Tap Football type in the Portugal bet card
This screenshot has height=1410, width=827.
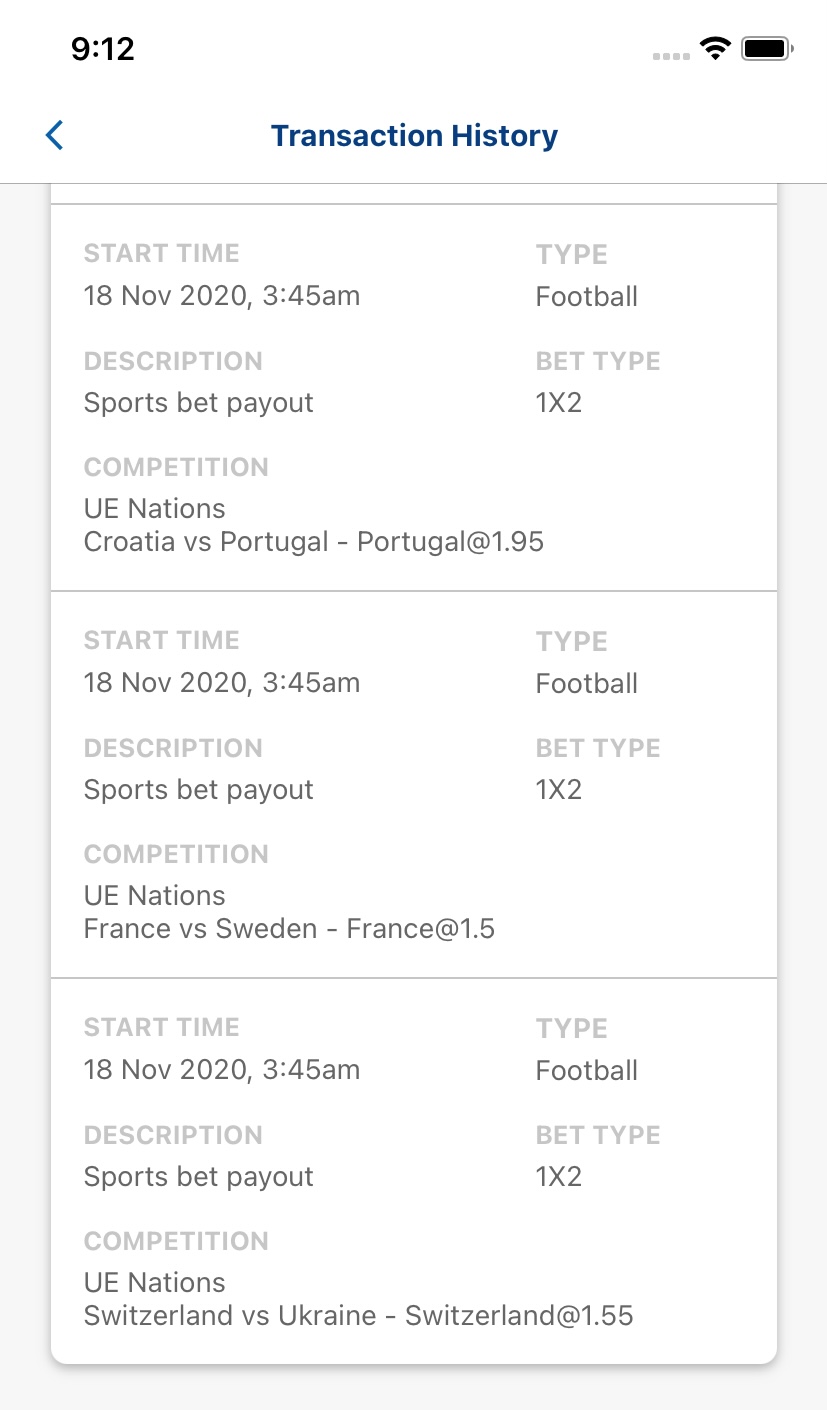pos(587,297)
